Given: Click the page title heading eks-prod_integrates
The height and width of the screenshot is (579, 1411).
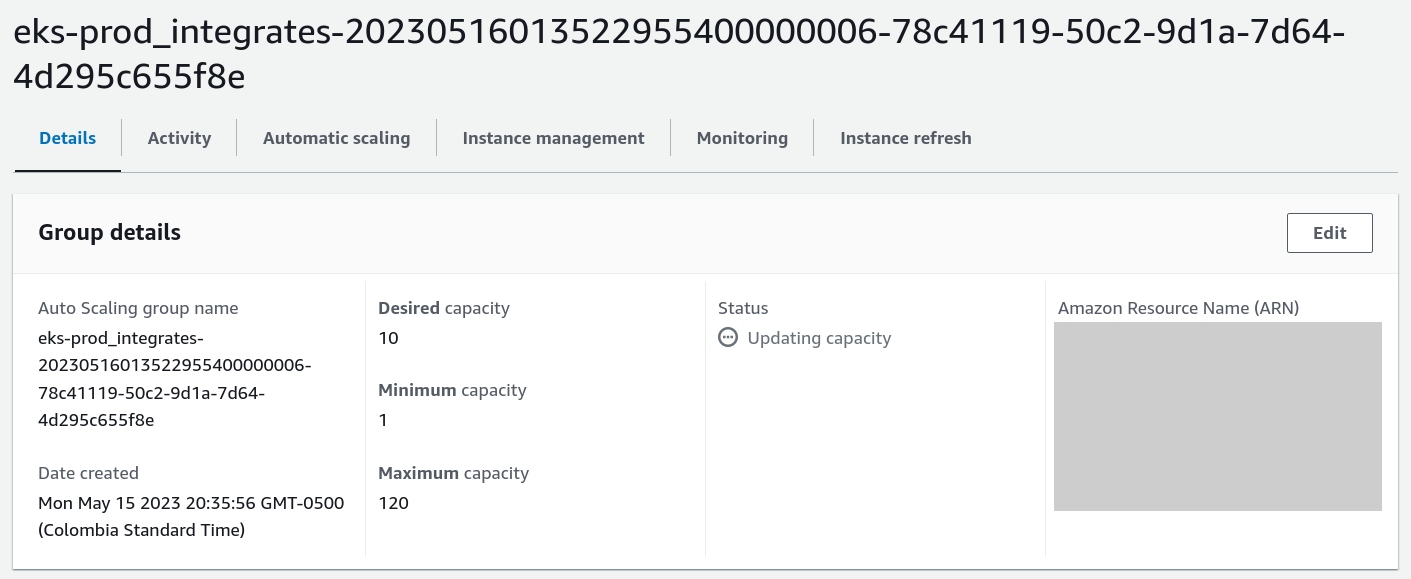Looking at the screenshot, I should click(x=678, y=55).
